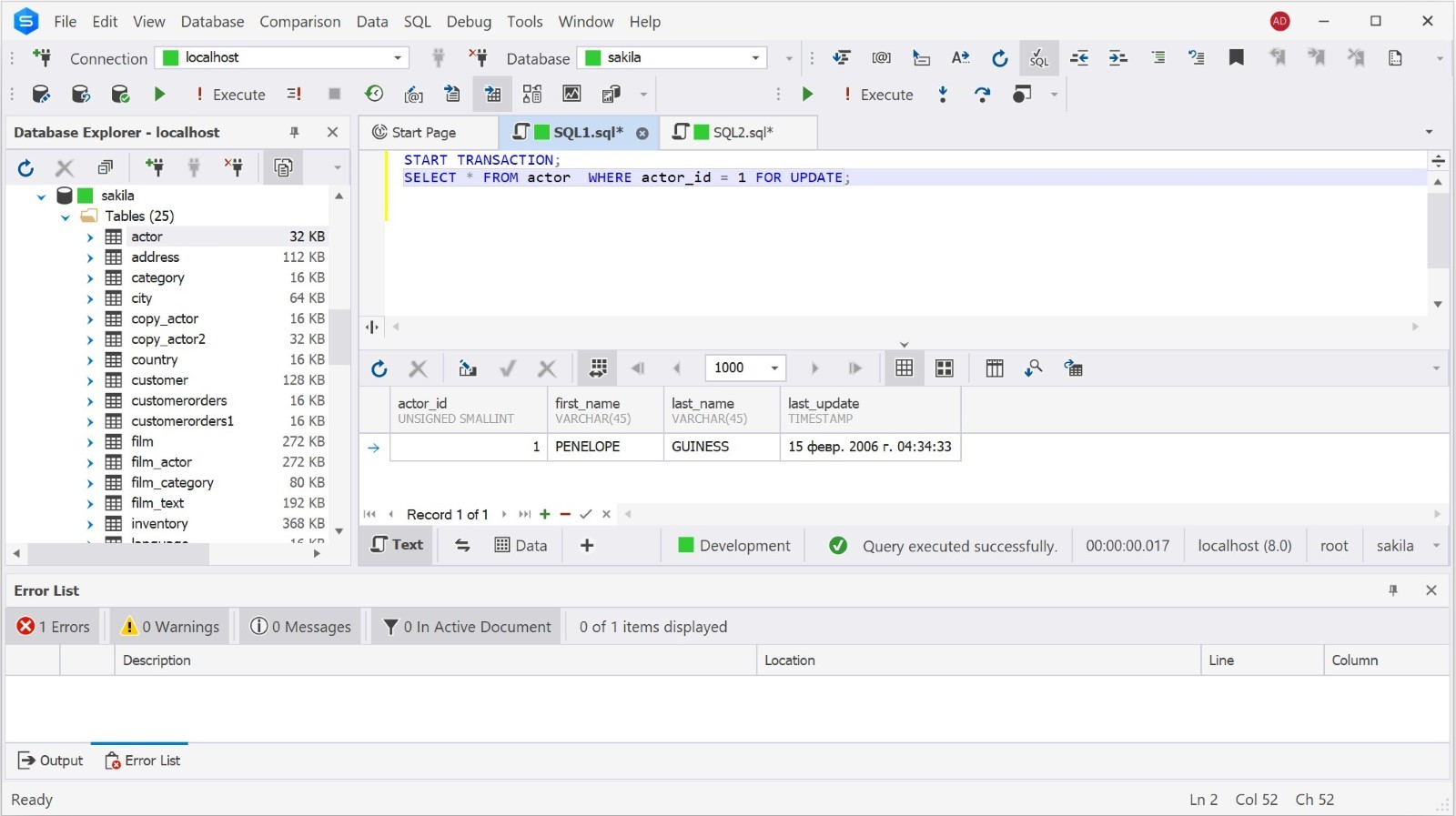Select the PENELOPE first_name cell

[605, 447]
